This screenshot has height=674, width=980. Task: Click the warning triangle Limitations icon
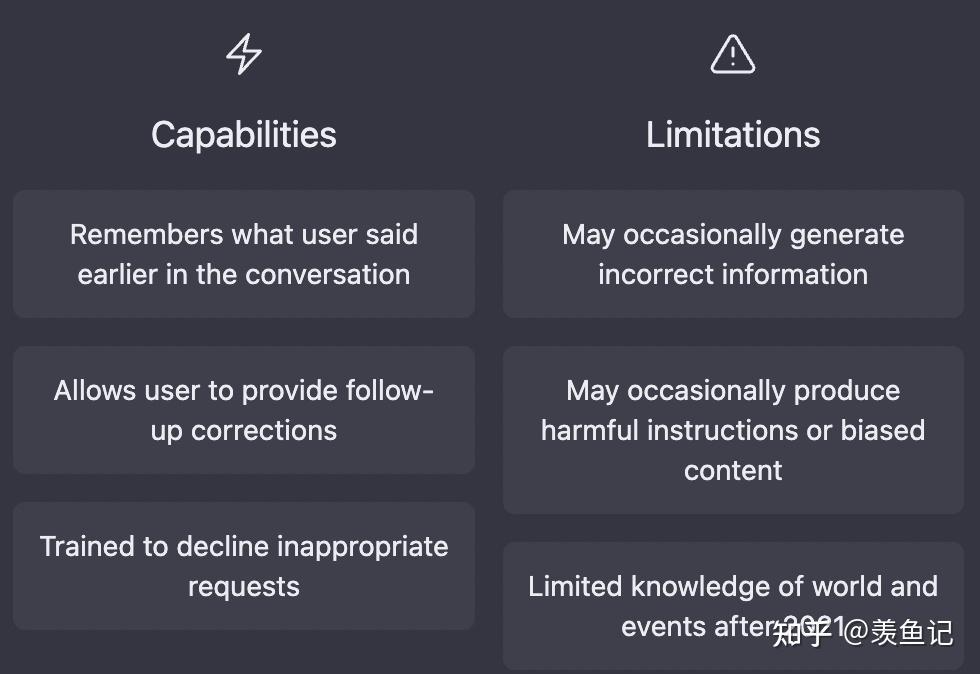732,54
